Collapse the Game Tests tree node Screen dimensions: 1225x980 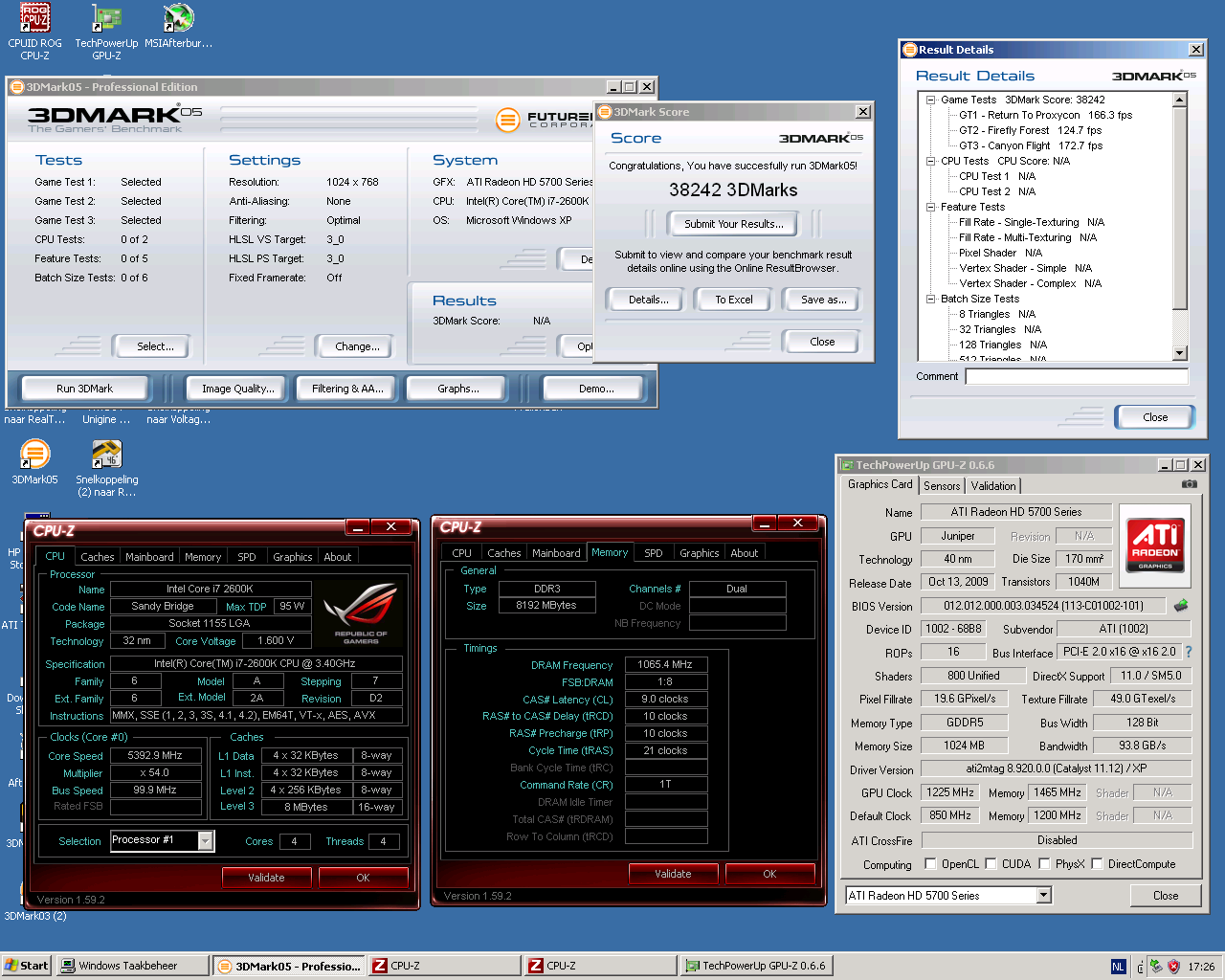pos(930,100)
